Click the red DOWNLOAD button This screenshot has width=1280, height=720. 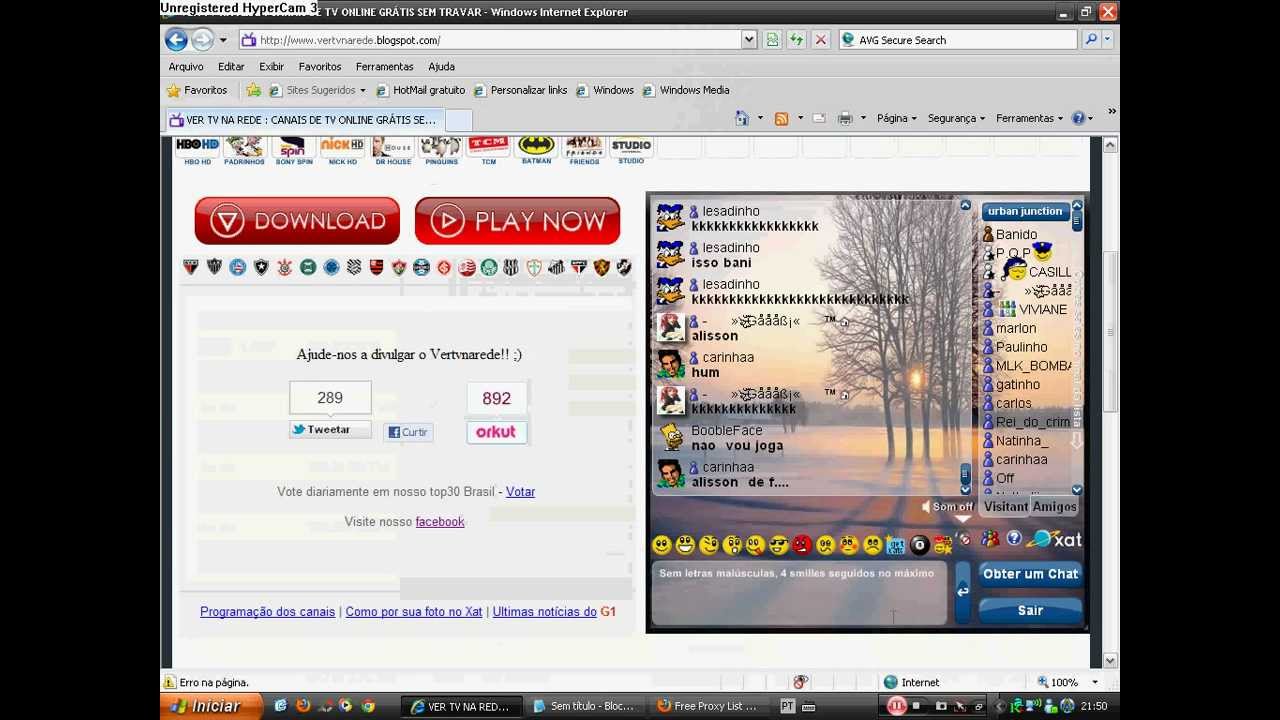pos(297,221)
